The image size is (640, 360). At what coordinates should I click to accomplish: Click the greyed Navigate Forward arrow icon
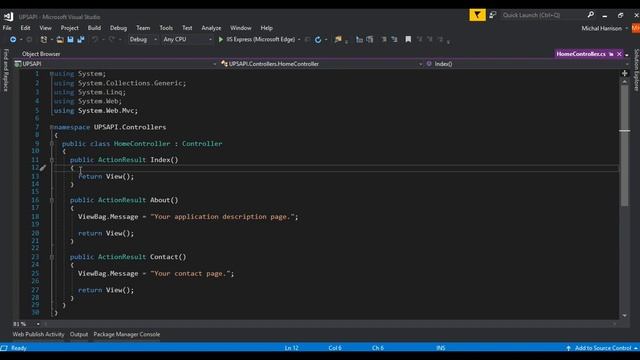[29, 40]
